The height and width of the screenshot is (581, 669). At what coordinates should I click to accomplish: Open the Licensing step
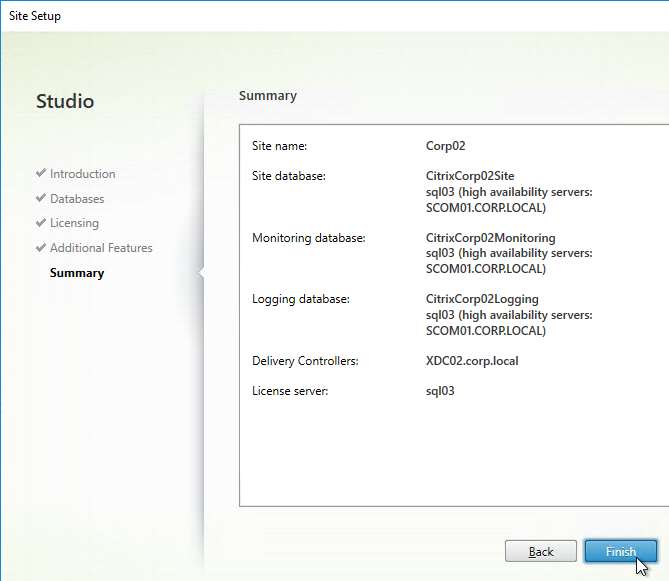click(74, 223)
